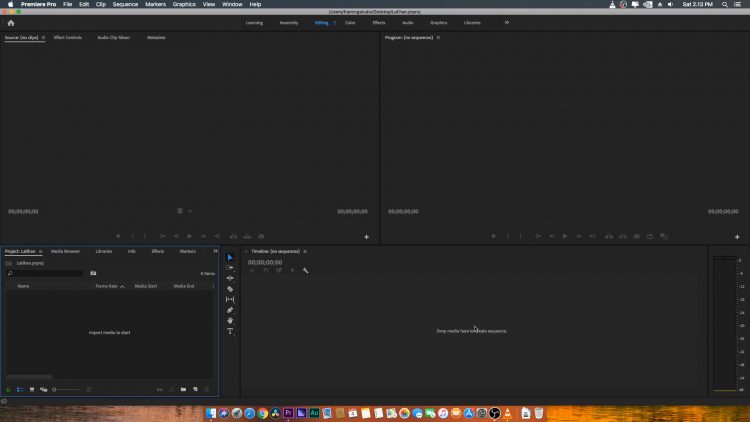Add marker in Source monitor

coord(118,236)
